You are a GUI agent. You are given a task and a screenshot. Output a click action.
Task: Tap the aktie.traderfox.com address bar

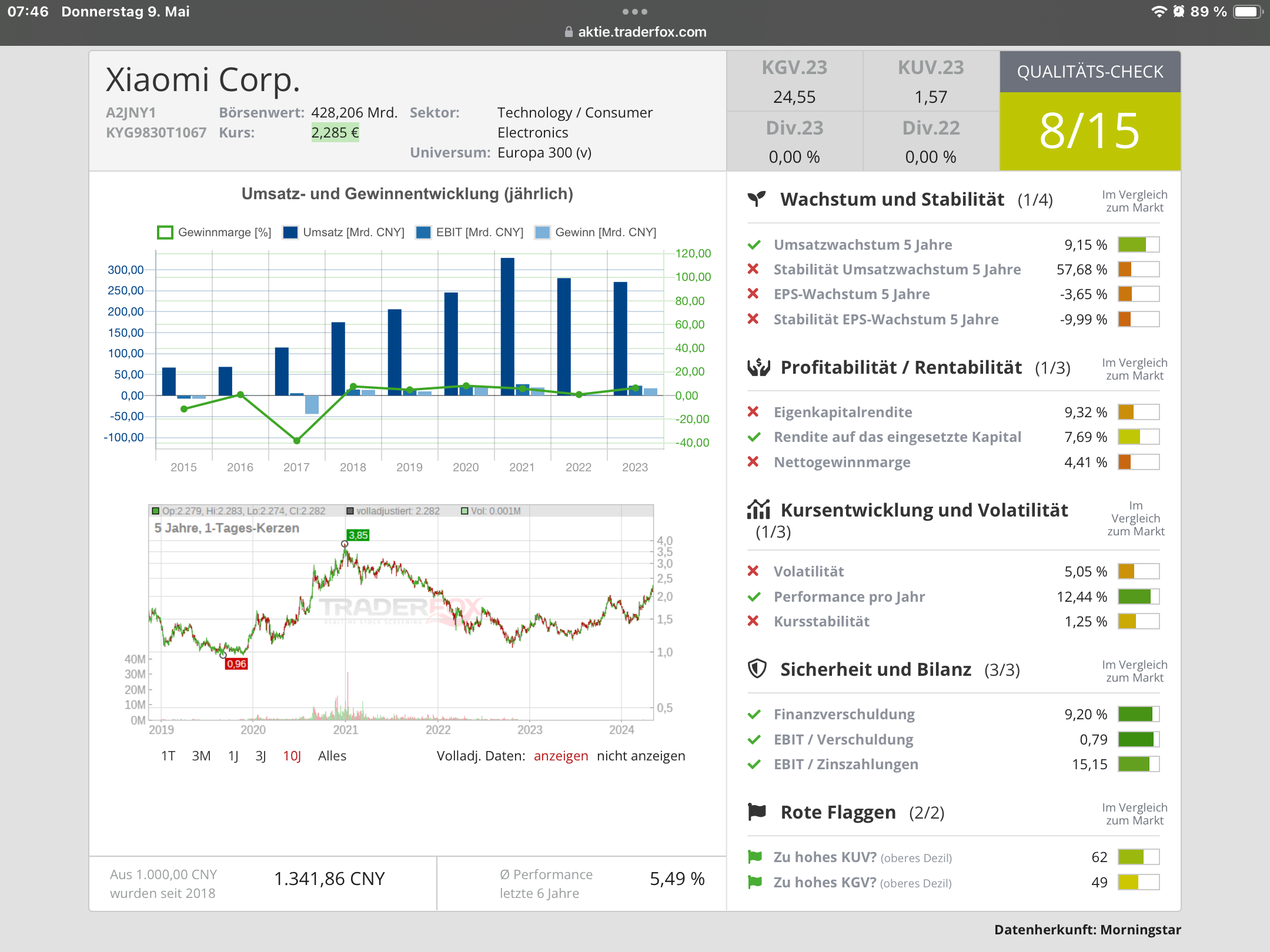(635, 32)
